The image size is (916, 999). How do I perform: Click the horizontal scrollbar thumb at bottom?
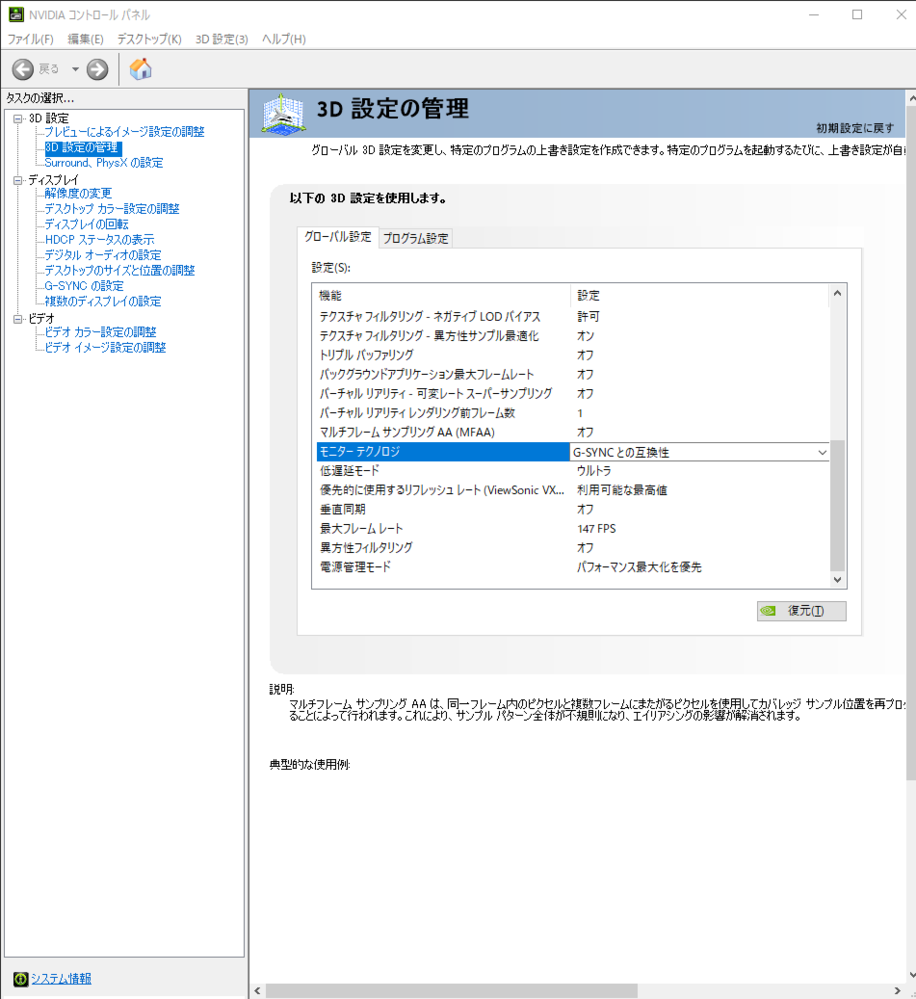point(452,991)
